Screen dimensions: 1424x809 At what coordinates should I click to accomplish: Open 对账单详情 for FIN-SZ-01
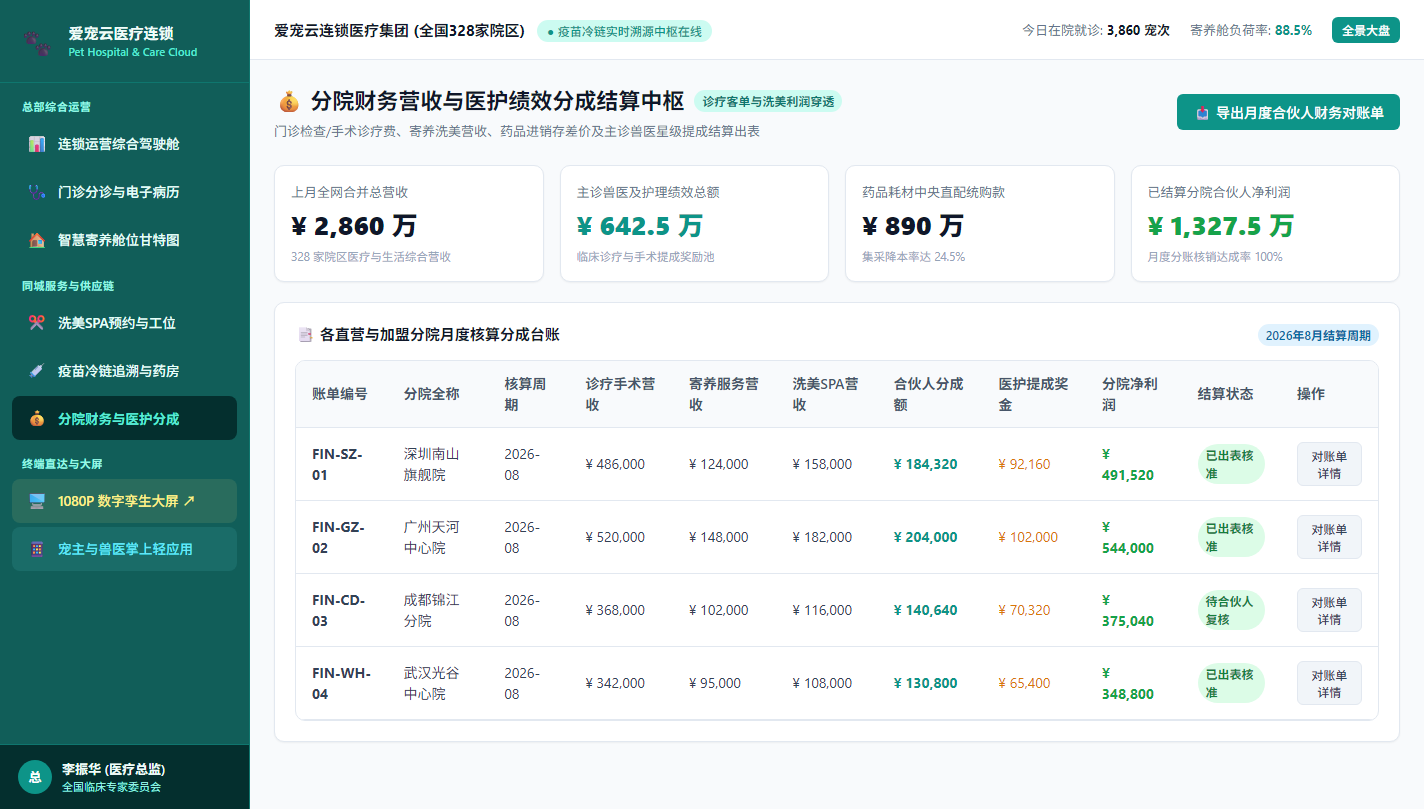[x=1329, y=464]
